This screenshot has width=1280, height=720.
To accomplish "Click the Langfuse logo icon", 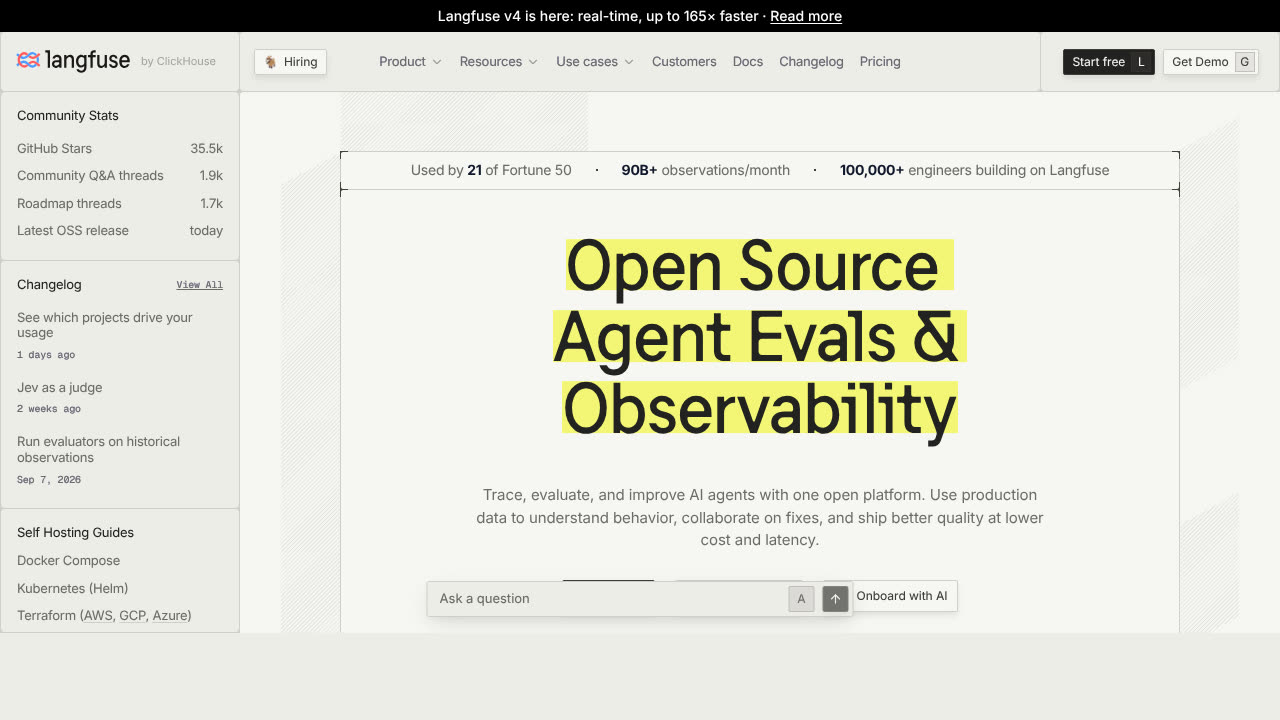I will click(x=28, y=61).
